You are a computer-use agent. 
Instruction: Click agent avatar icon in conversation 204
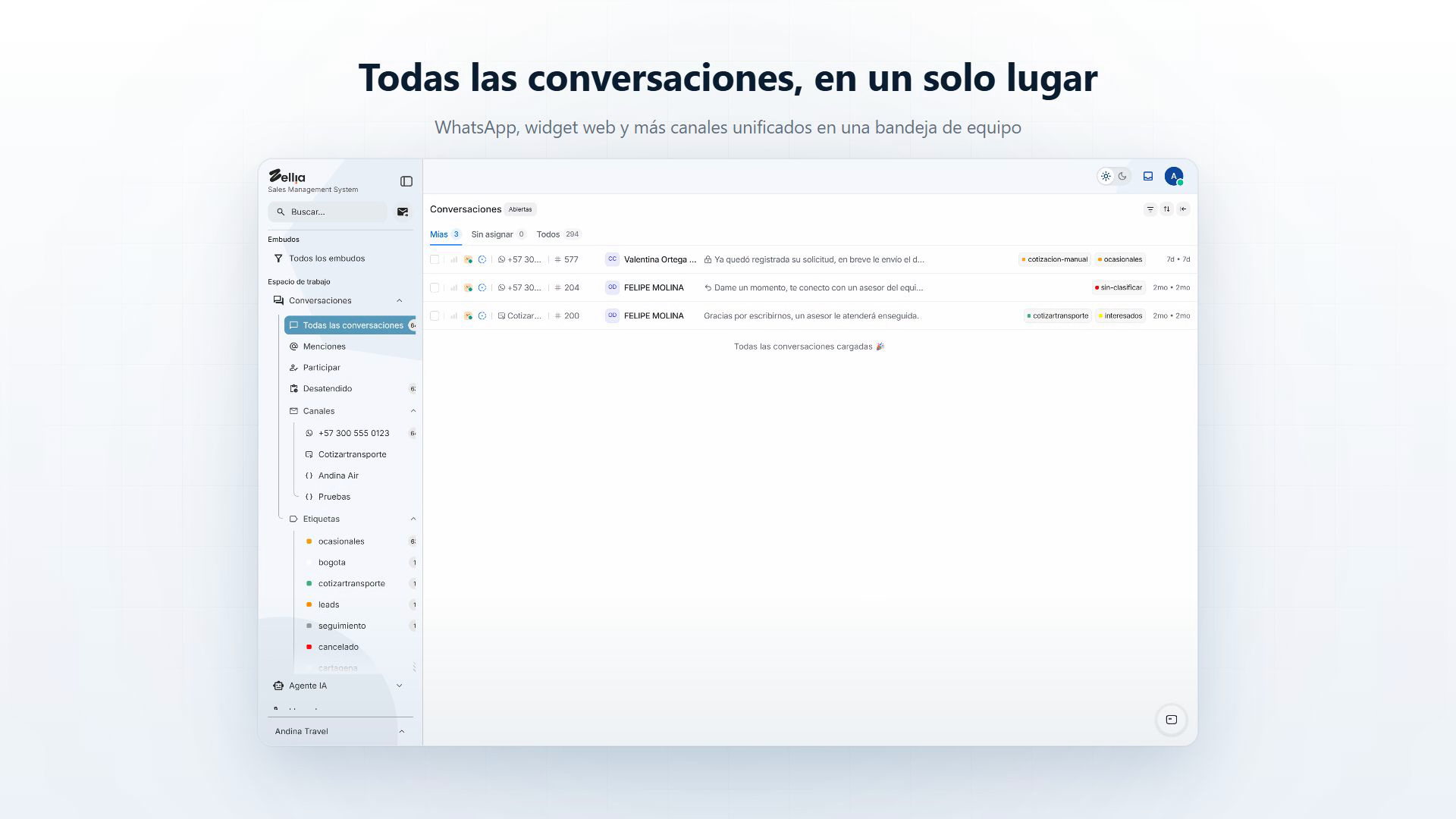click(x=468, y=287)
